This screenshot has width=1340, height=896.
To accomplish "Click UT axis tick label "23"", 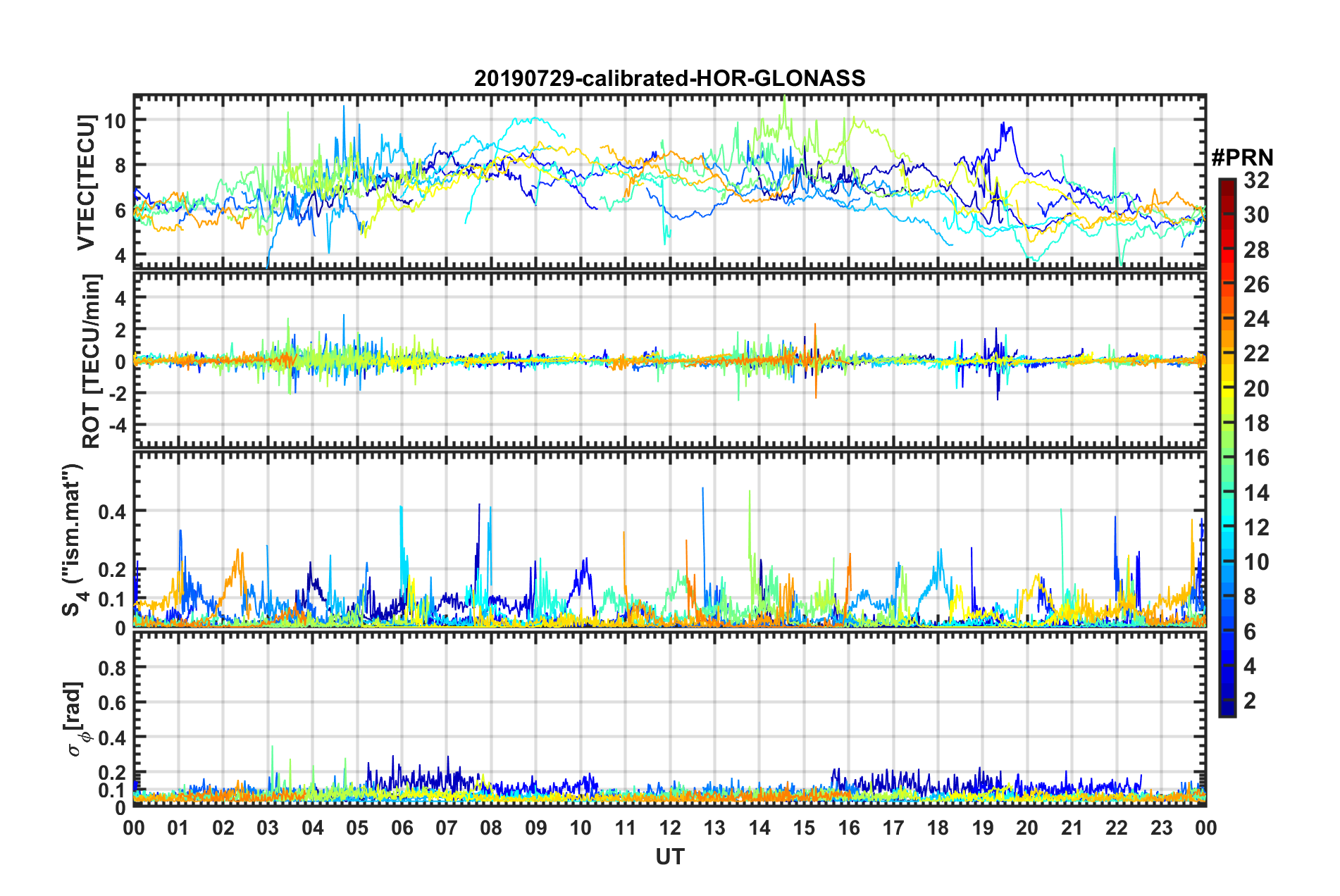I will 1162,828.
